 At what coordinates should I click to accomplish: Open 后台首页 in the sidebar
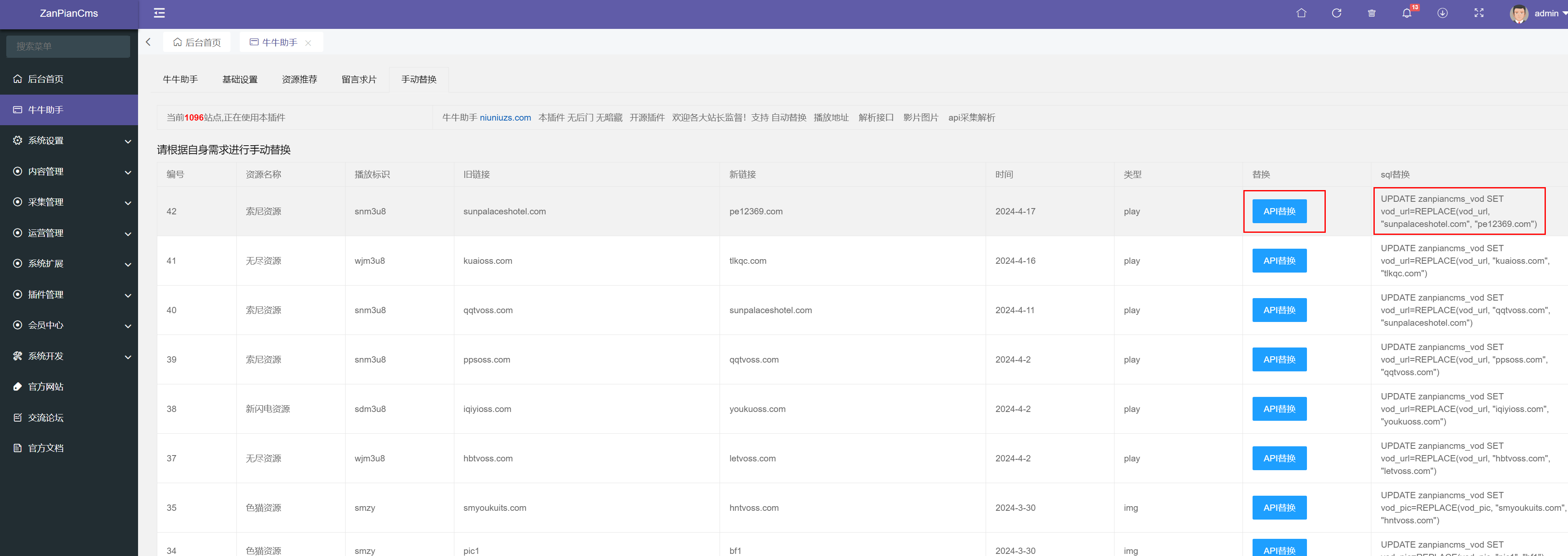[69, 79]
